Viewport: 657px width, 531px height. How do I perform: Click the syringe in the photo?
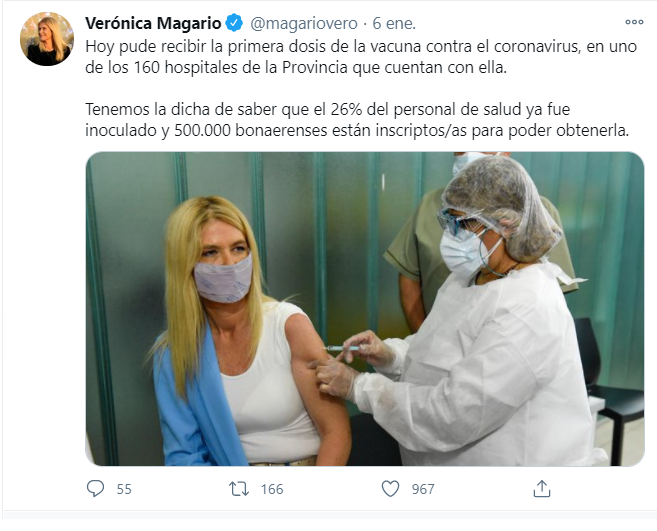(342, 349)
